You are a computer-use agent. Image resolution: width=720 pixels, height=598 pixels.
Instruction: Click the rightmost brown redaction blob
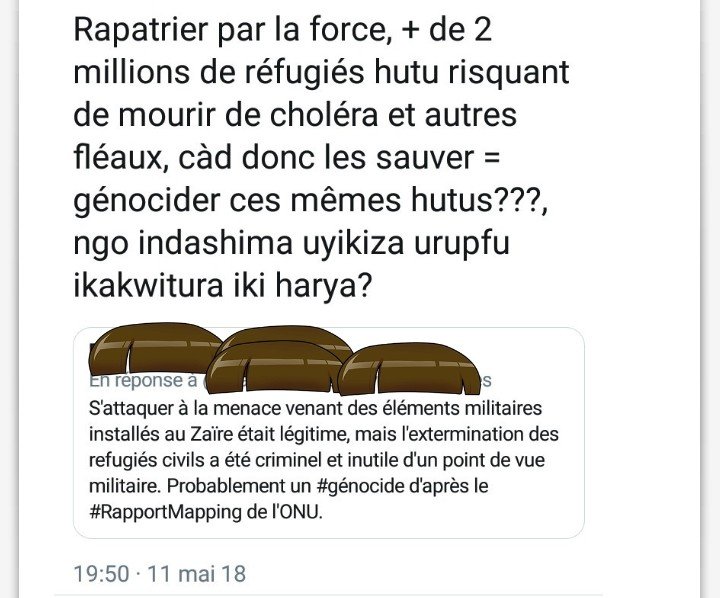[x=411, y=369]
